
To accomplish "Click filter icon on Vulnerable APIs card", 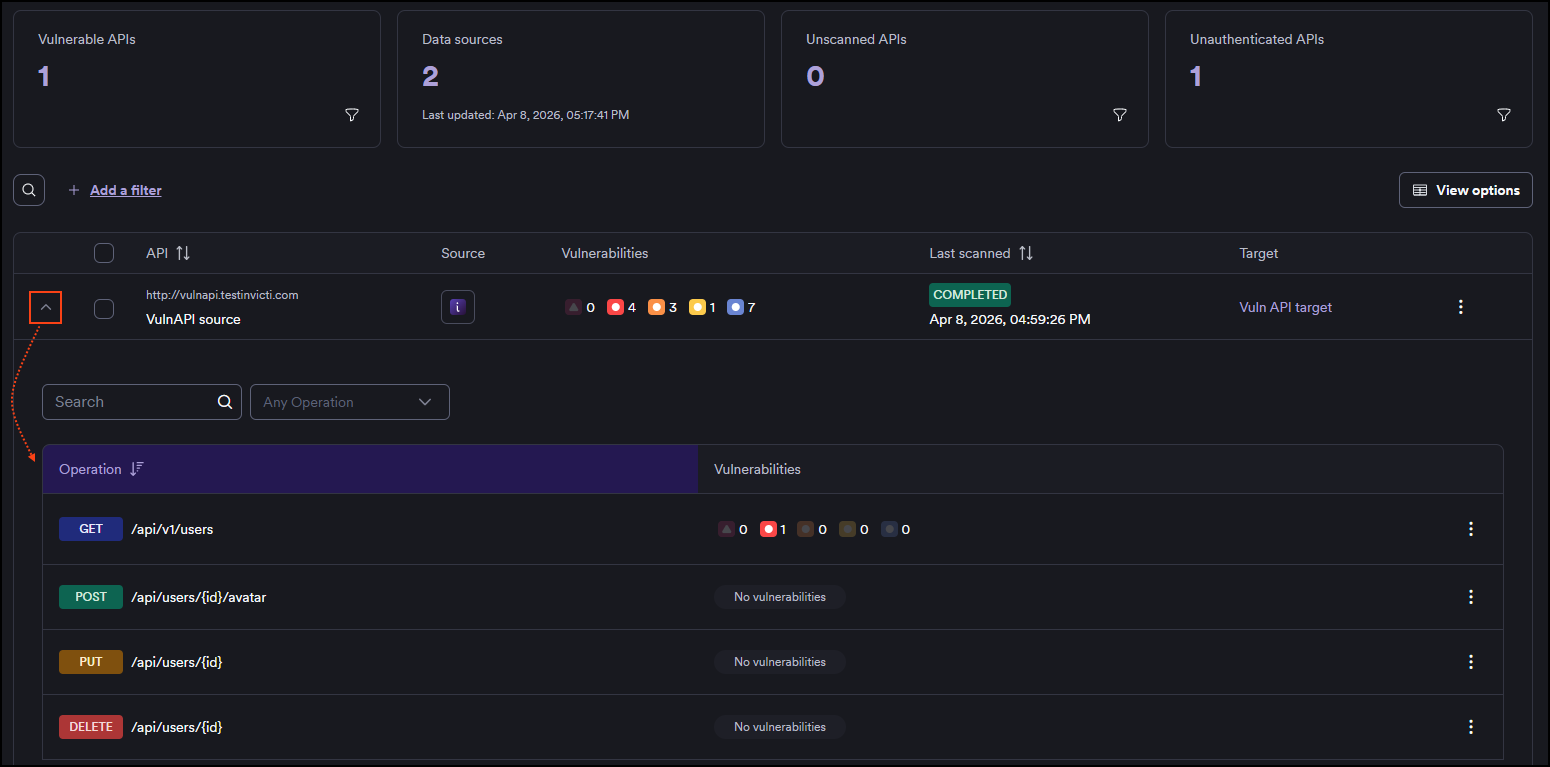I will [x=352, y=115].
